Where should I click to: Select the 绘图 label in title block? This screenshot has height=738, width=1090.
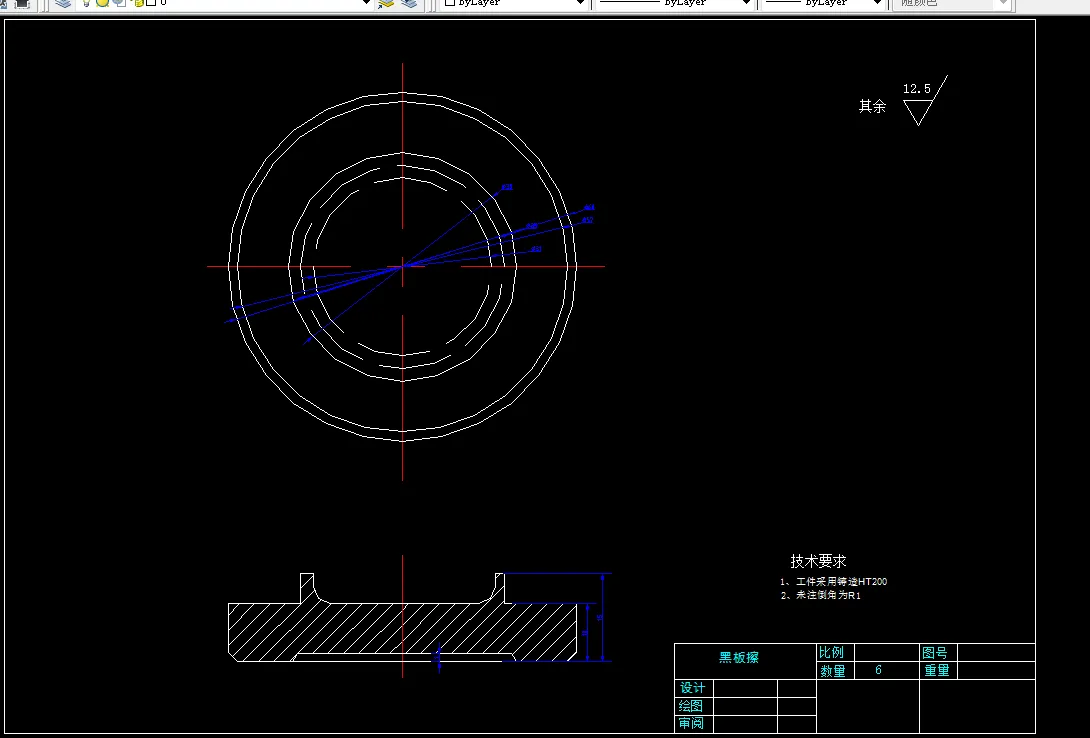(691, 706)
